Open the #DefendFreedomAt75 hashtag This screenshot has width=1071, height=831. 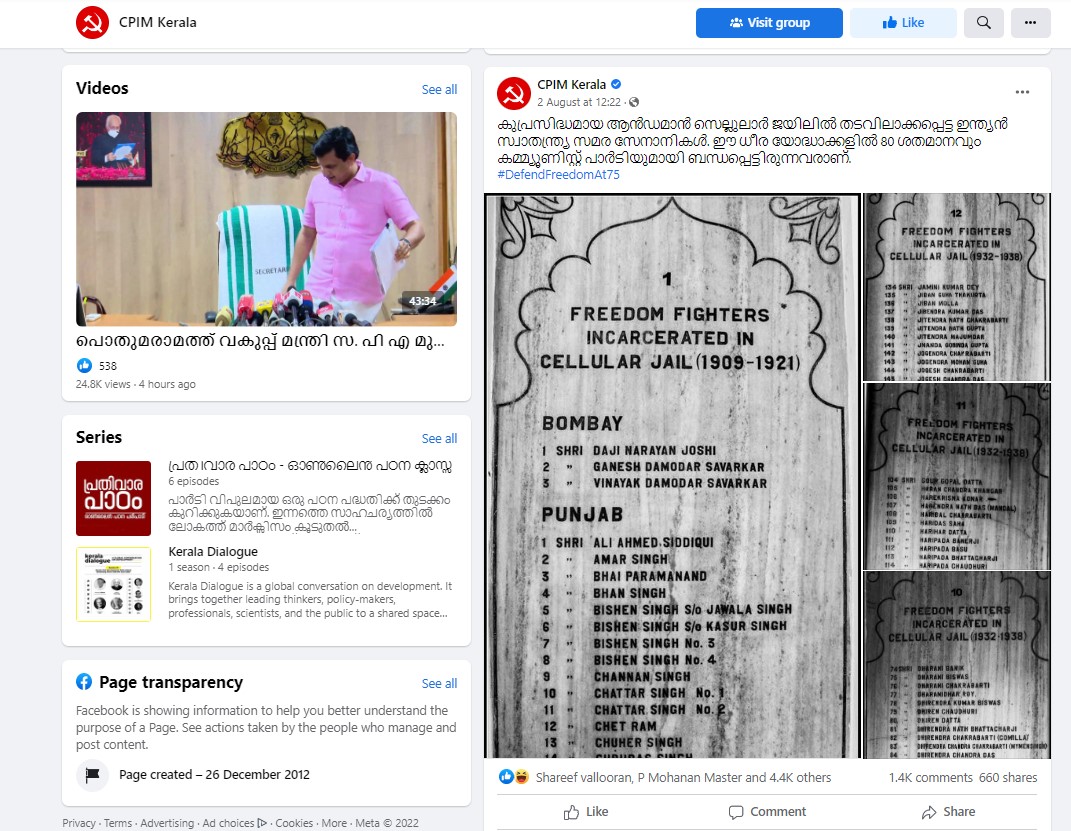click(559, 175)
